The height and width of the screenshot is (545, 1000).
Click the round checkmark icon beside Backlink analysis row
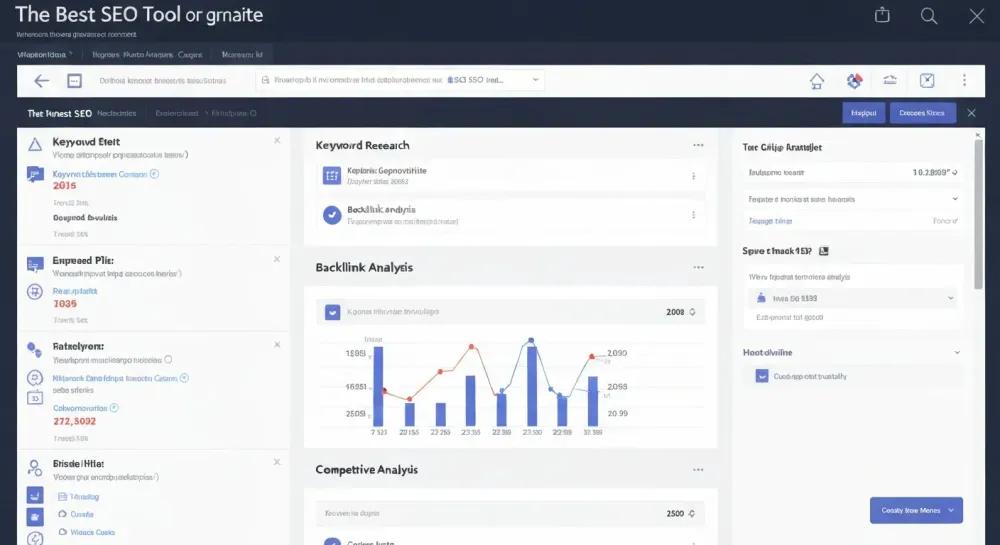tap(332, 215)
